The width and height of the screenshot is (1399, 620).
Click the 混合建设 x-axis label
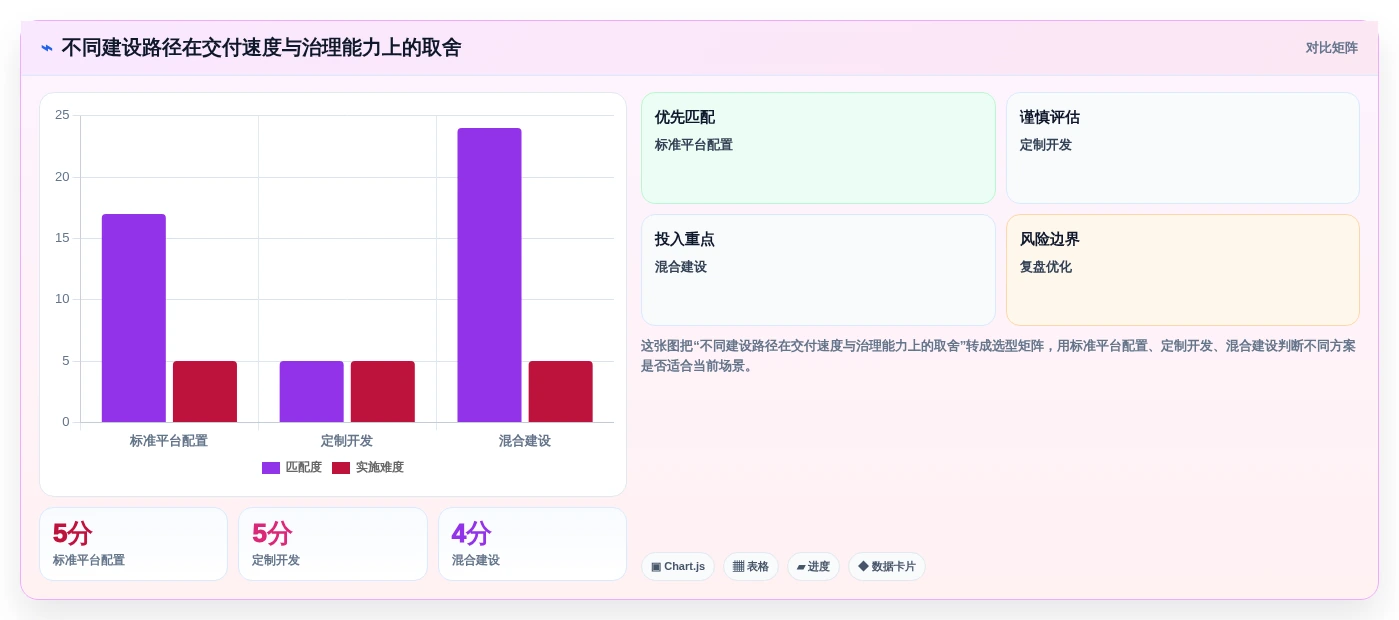point(525,441)
